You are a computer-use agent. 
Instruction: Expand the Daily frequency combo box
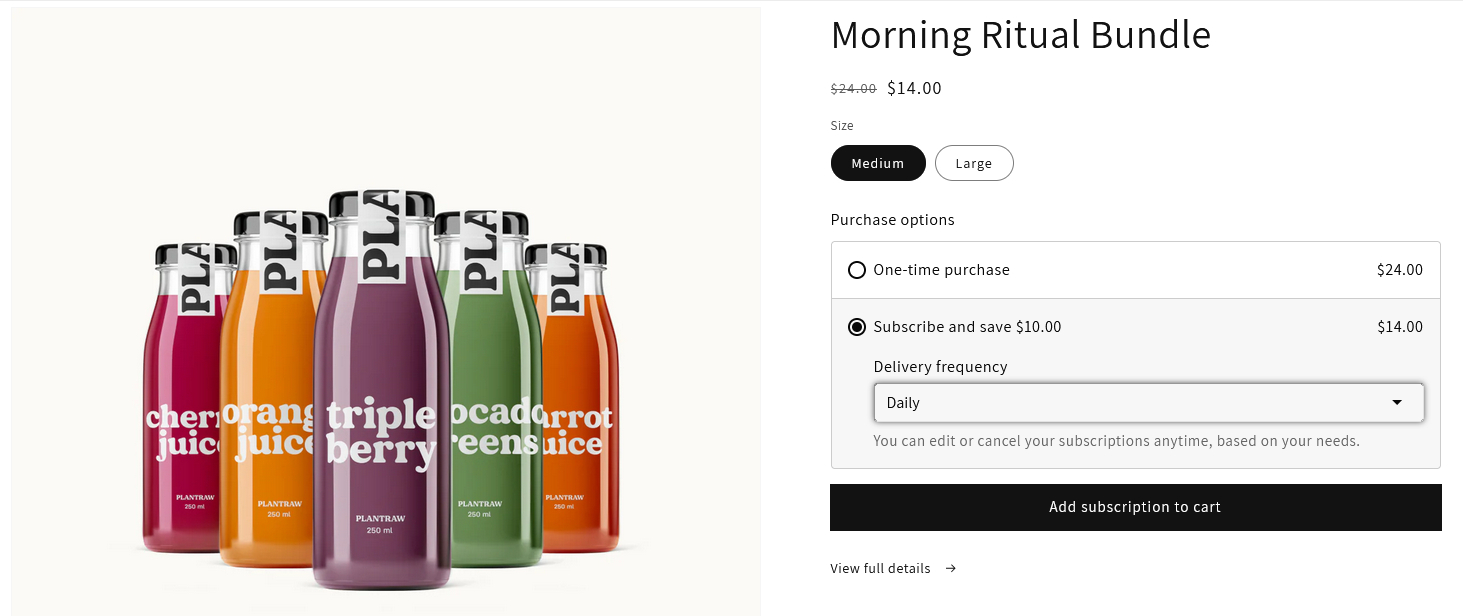[x=1149, y=402]
